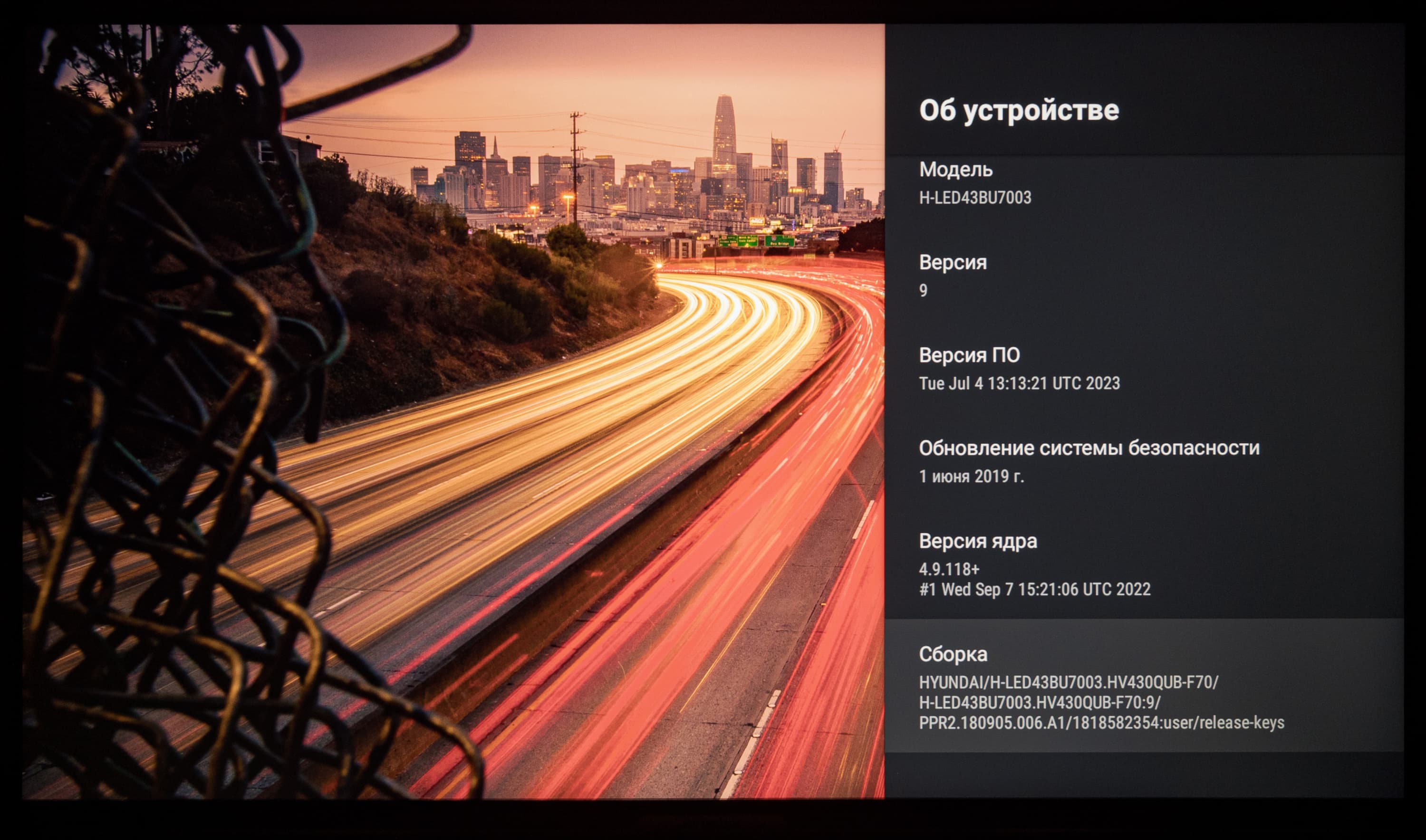Select the highlighted "Сборка" item

[x=953, y=654]
